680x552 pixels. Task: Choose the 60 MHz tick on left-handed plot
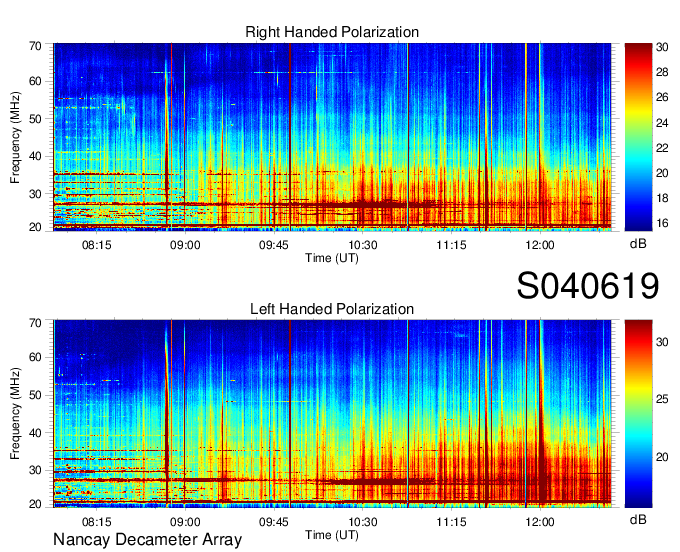tap(35, 358)
